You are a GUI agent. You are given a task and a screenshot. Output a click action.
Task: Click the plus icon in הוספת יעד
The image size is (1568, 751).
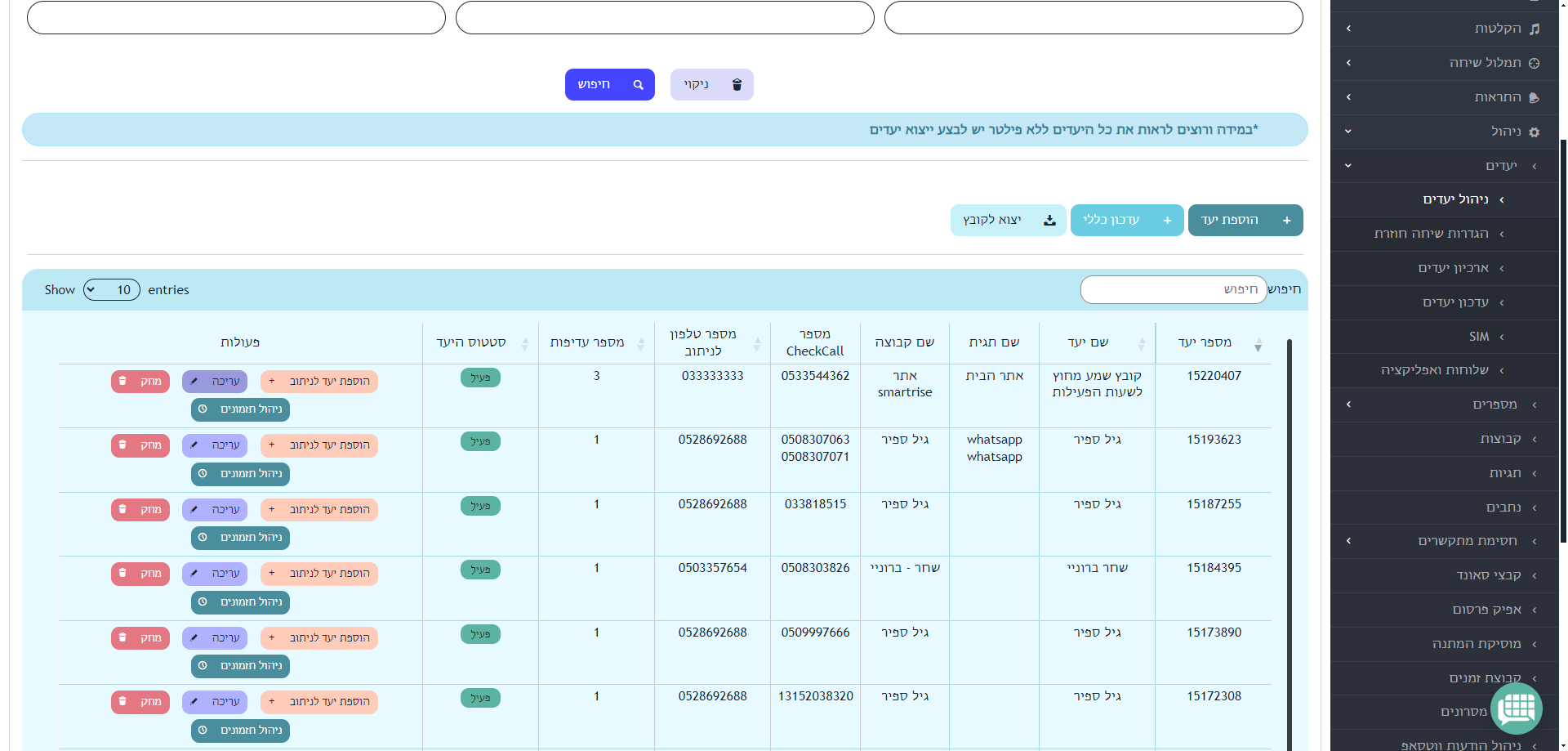(x=1286, y=220)
